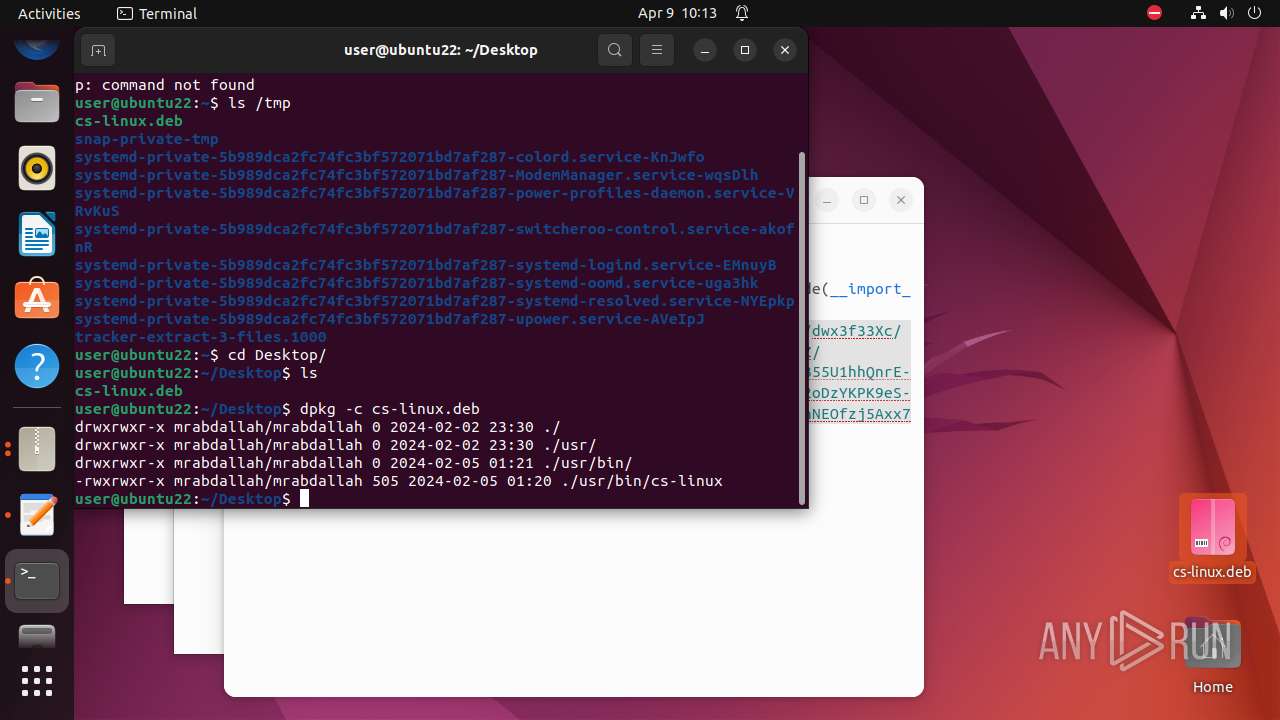Image resolution: width=1280 pixels, height=720 pixels.
Task: Click 'ls /tmp' command text
Action: (259, 103)
